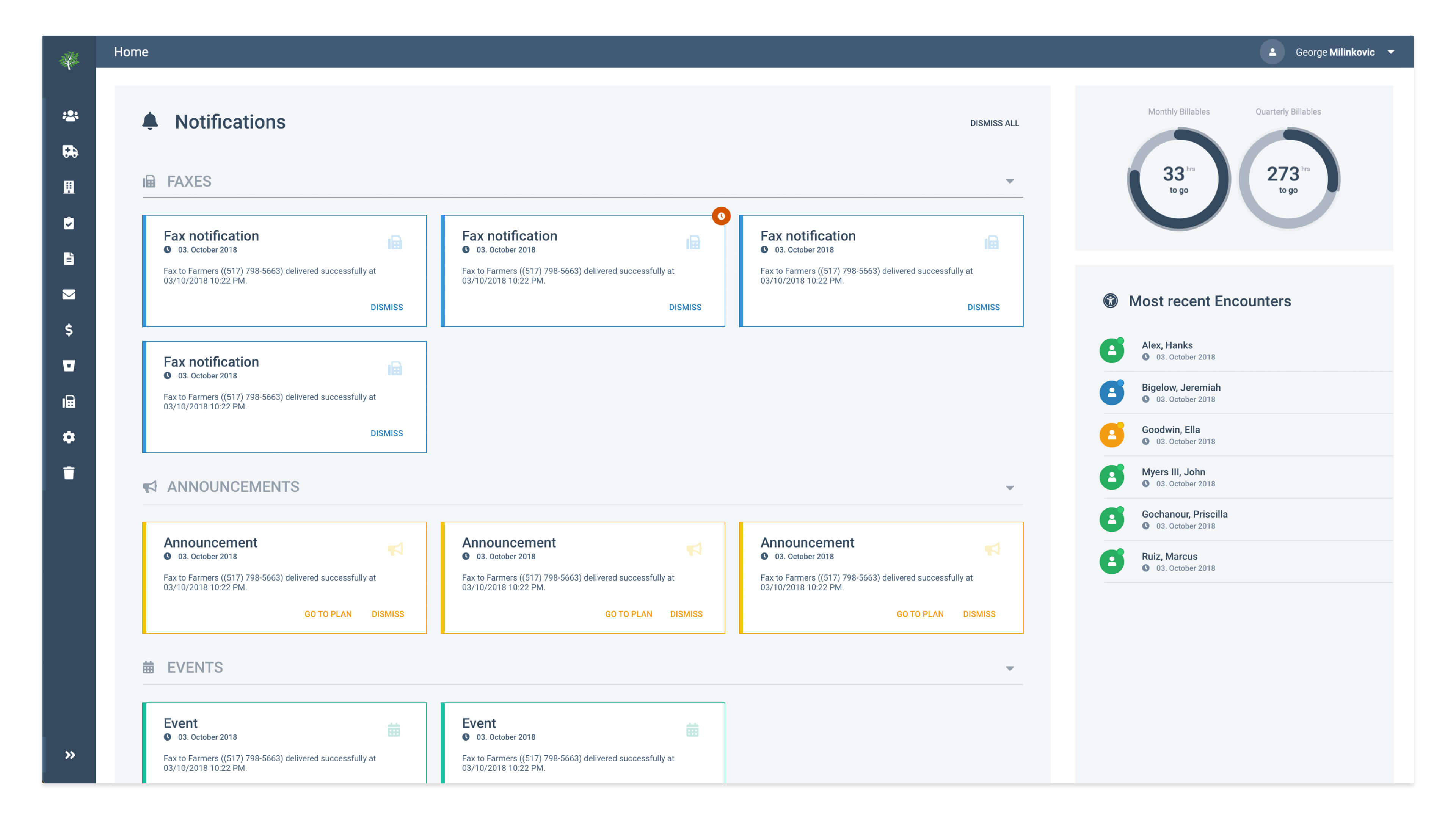The height and width of the screenshot is (819, 1456).
Task: Open the ambulance icon in sidebar
Action: pos(69,152)
